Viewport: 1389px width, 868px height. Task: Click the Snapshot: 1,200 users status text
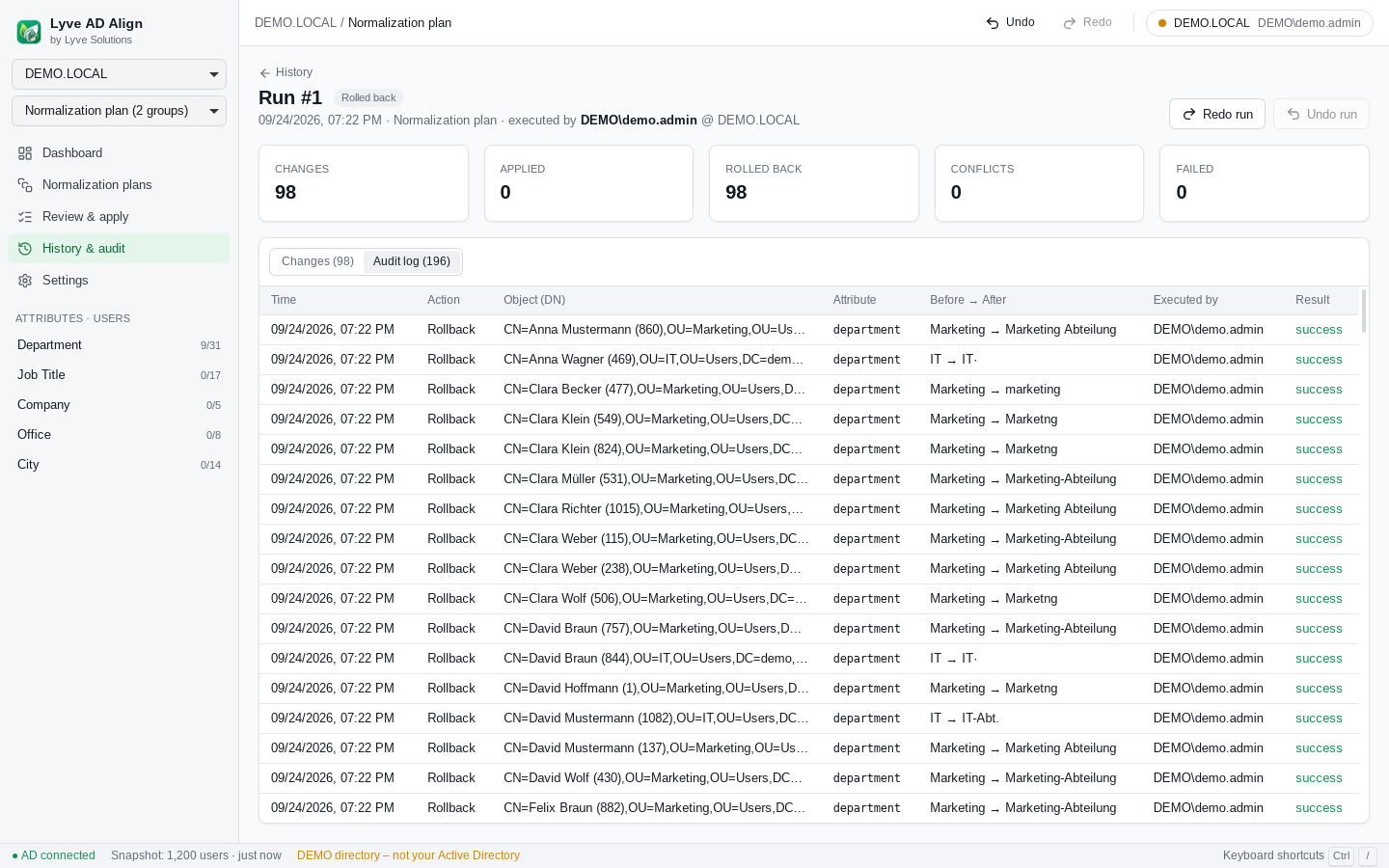[x=196, y=855]
